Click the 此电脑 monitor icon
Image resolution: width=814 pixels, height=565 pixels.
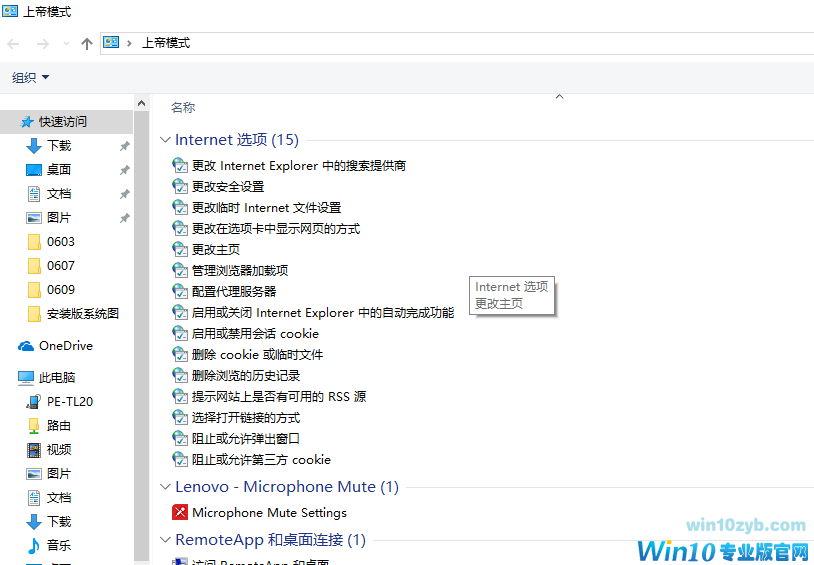pos(26,378)
